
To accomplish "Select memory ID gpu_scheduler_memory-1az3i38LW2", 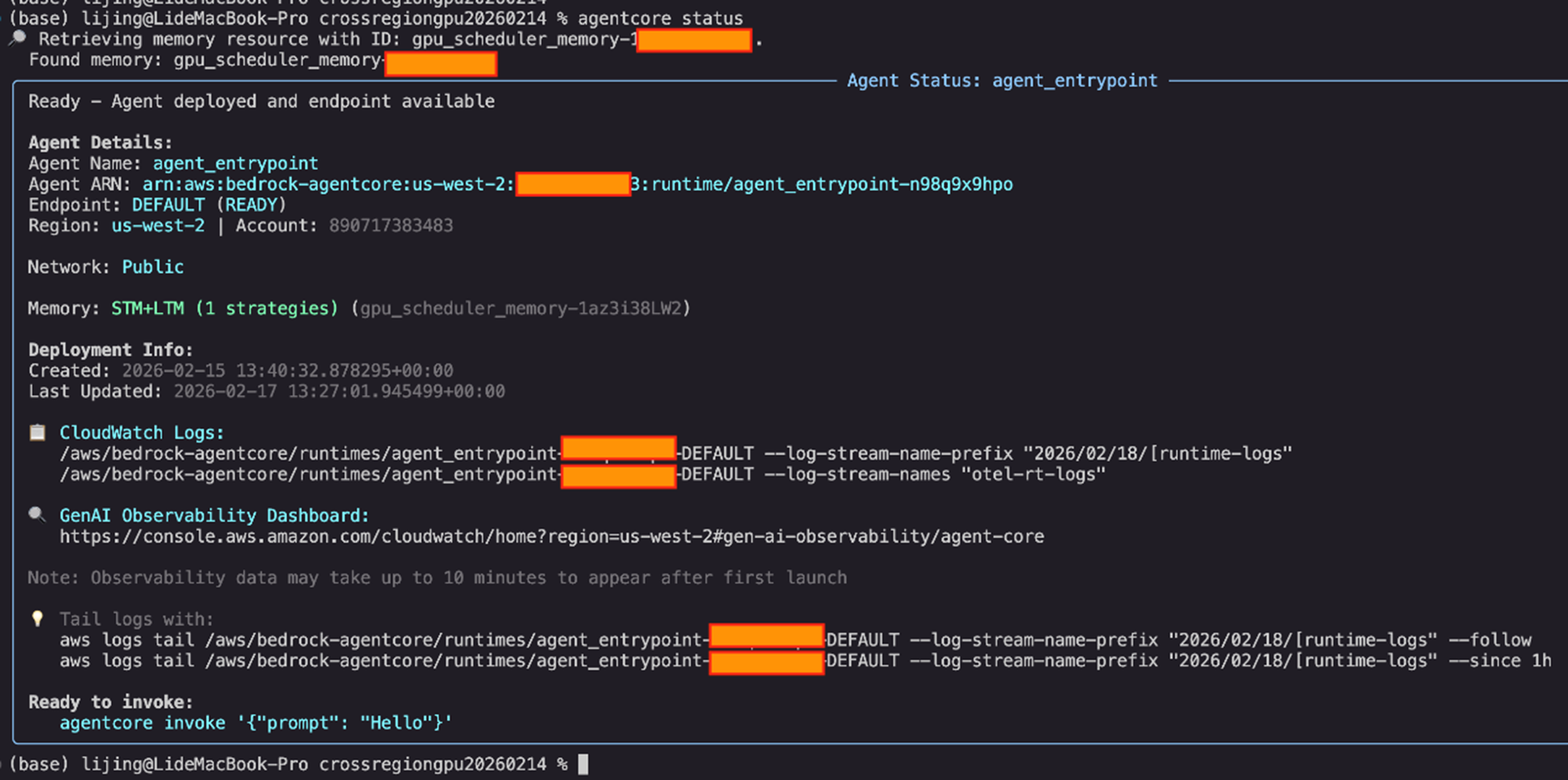I will click(x=520, y=309).
